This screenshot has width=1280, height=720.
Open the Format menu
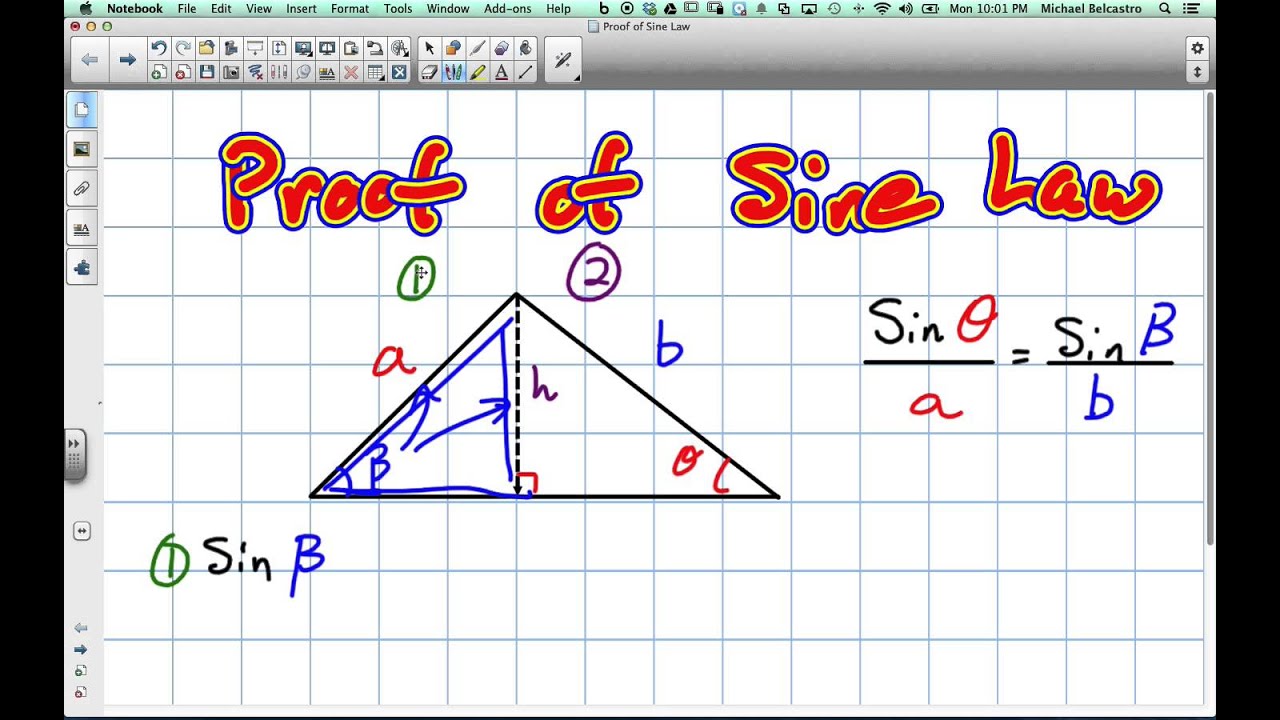point(350,9)
